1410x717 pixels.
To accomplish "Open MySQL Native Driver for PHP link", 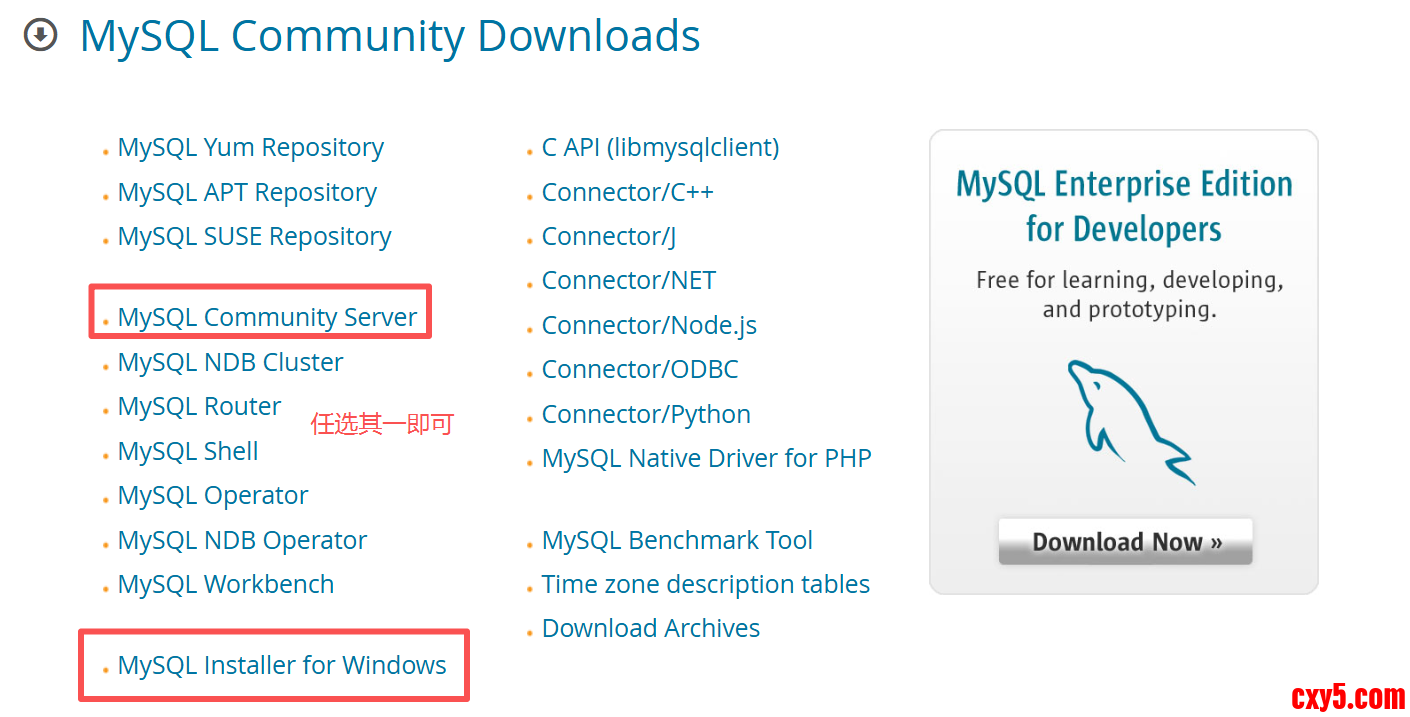I will point(707,459).
